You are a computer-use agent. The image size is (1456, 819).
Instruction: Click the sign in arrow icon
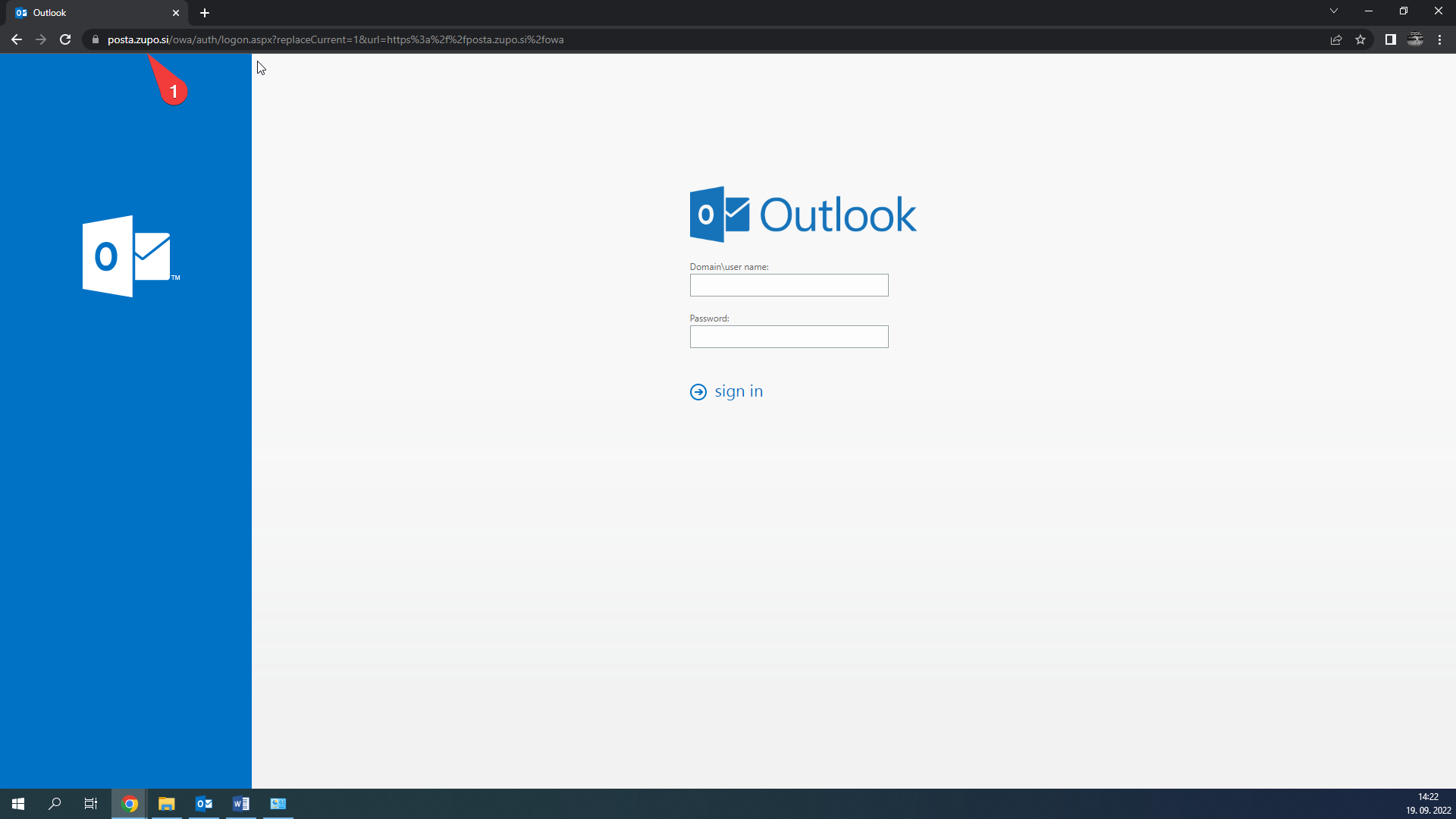[x=698, y=392]
